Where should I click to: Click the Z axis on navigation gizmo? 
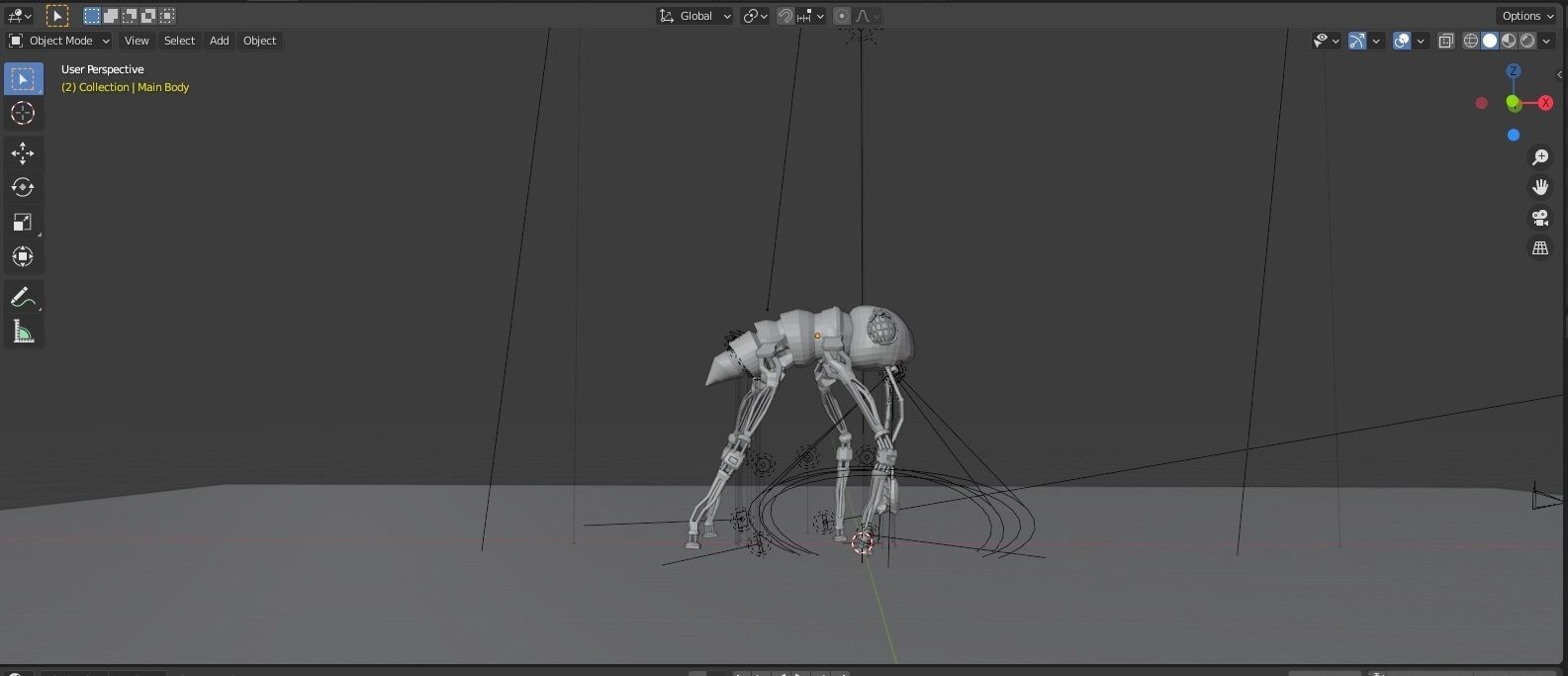click(1513, 71)
